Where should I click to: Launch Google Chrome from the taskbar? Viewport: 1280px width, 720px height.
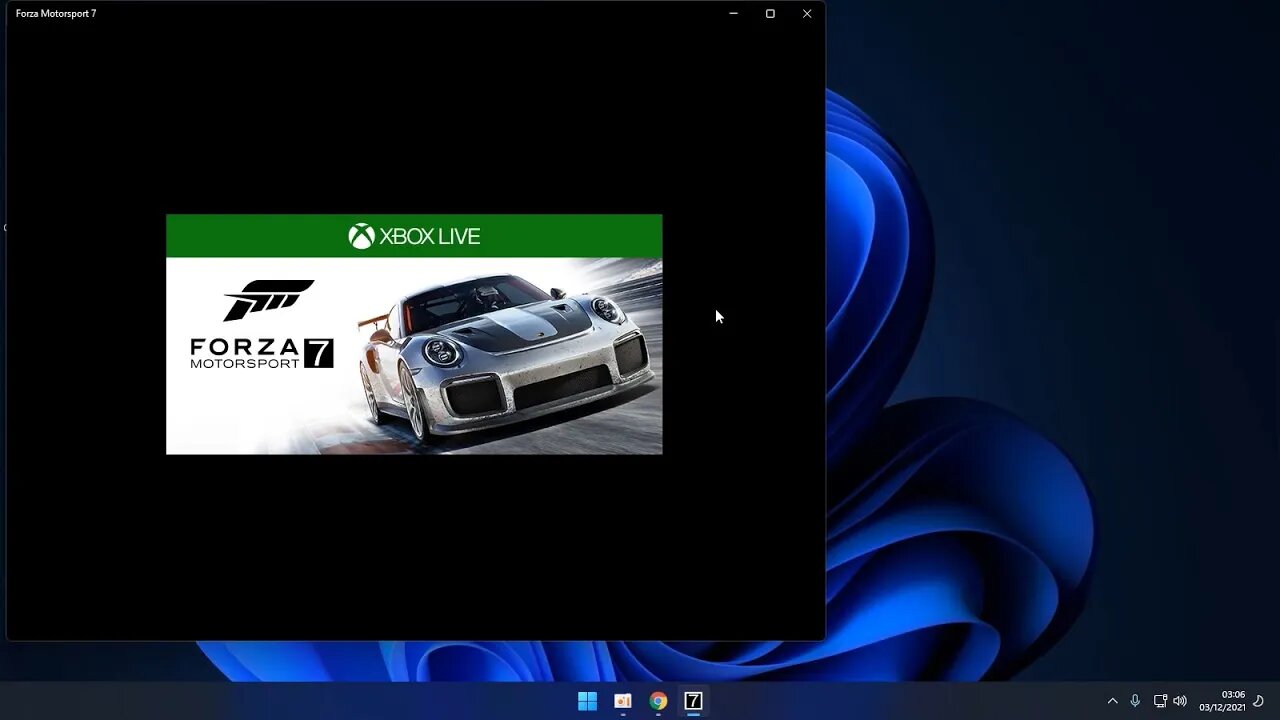tap(658, 701)
